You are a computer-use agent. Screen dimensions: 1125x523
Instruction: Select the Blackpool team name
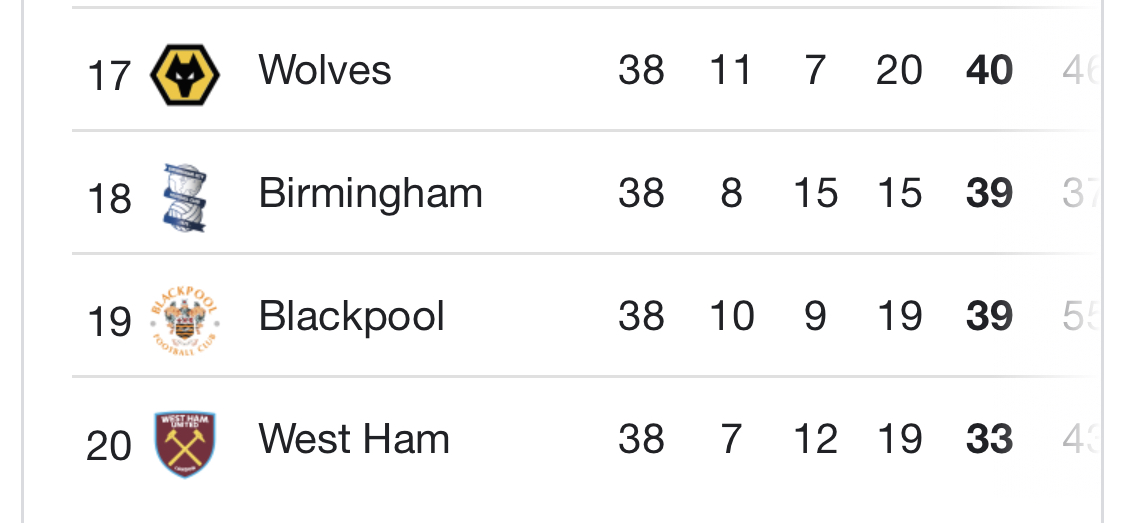click(351, 317)
